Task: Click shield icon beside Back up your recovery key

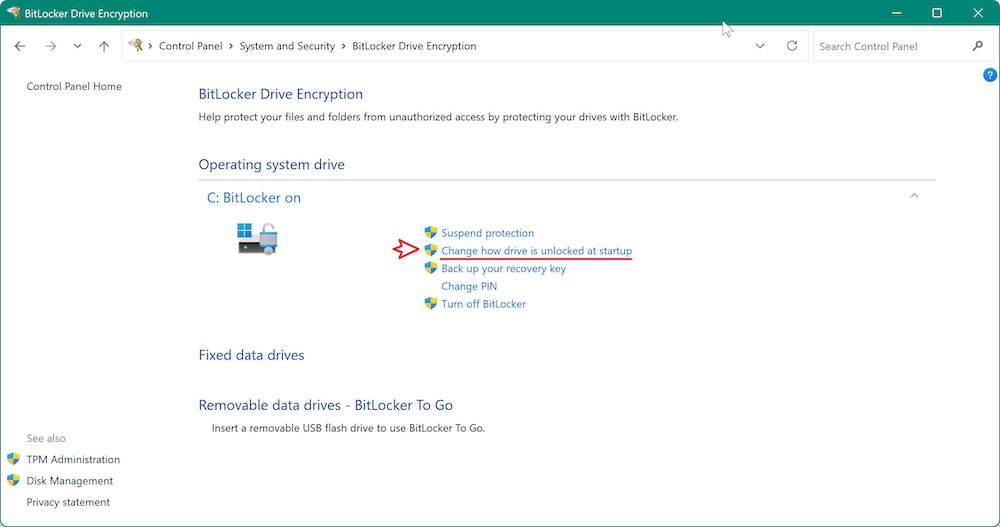Action: point(431,268)
